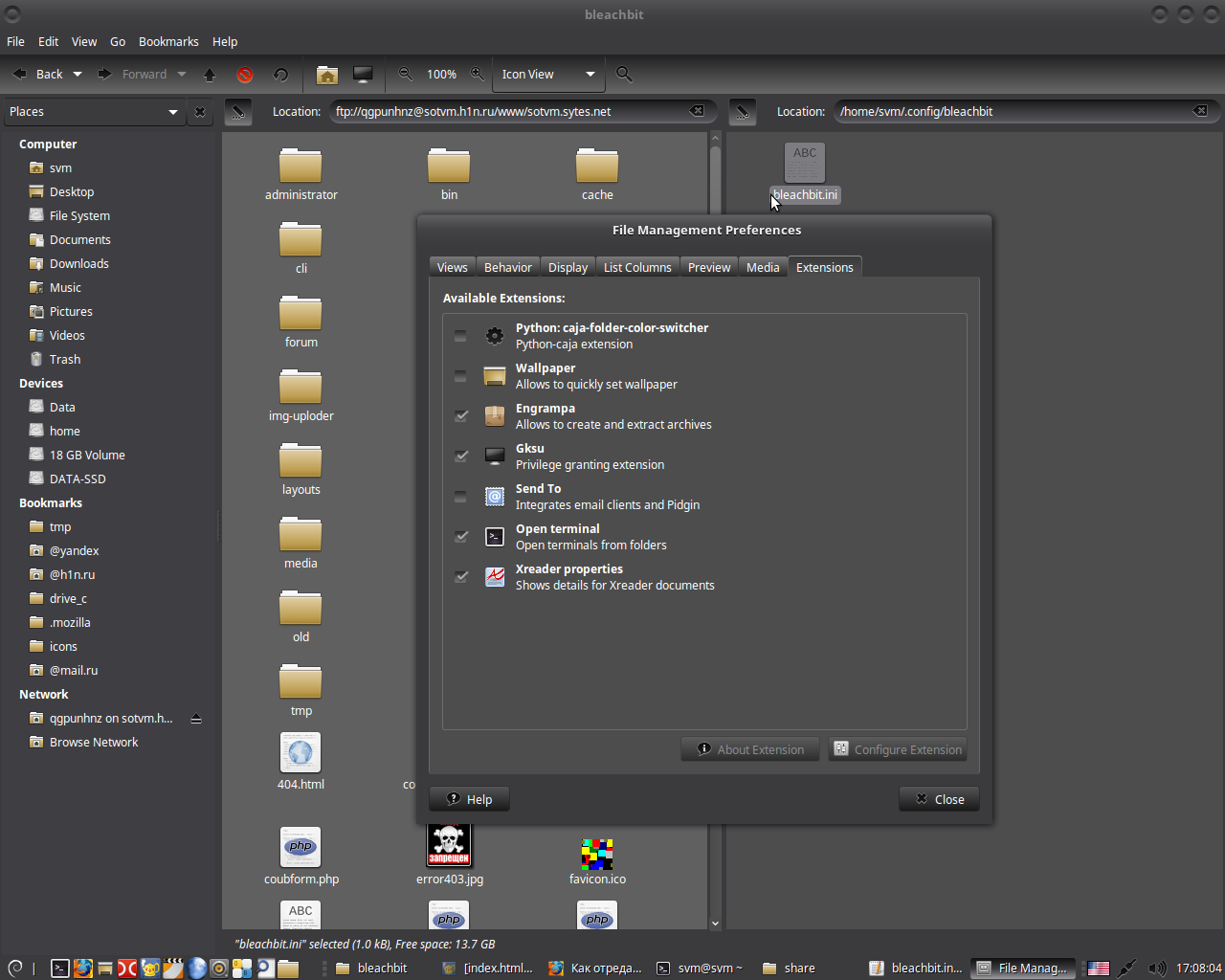The image size is (1225, 980).
Task: Close the Places side pane
Action: 200,112
